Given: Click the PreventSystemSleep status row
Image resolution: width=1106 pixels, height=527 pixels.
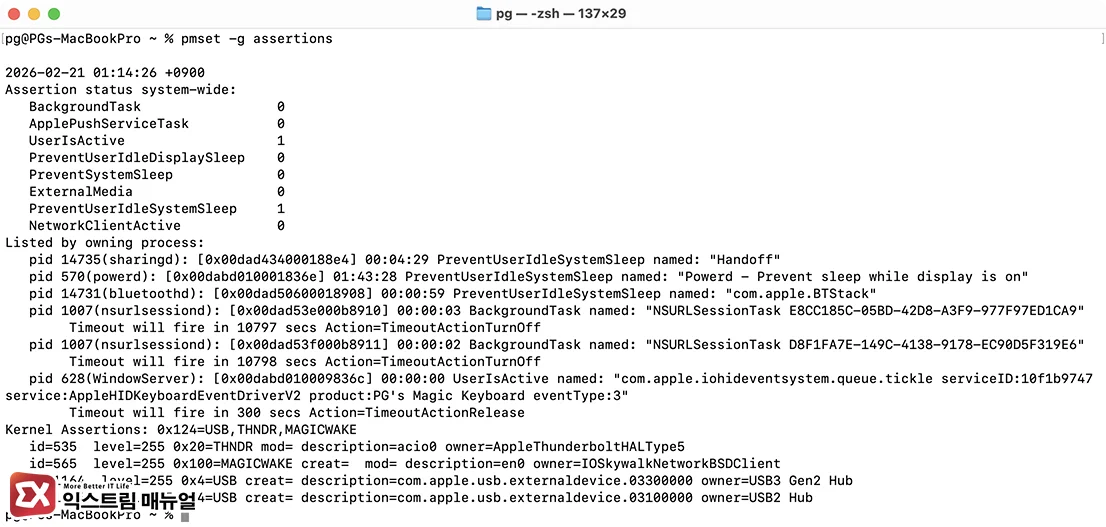Looking at the screenshot, I should click(x=156, y=174).
